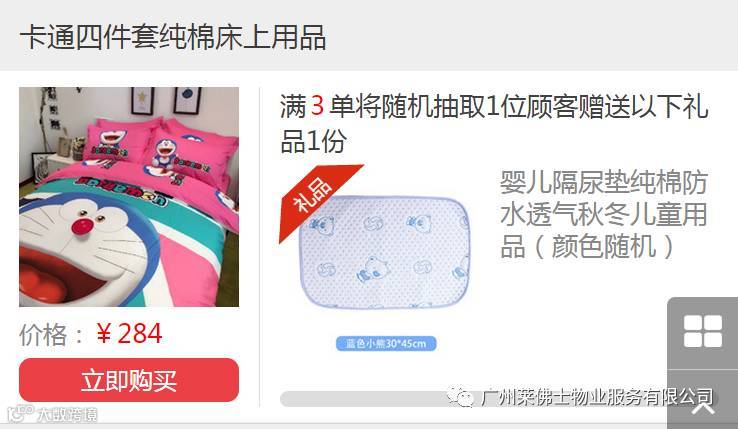Click the WeChat logo in the watermark
Screen dimensions: 738x429
click(460, 397)
